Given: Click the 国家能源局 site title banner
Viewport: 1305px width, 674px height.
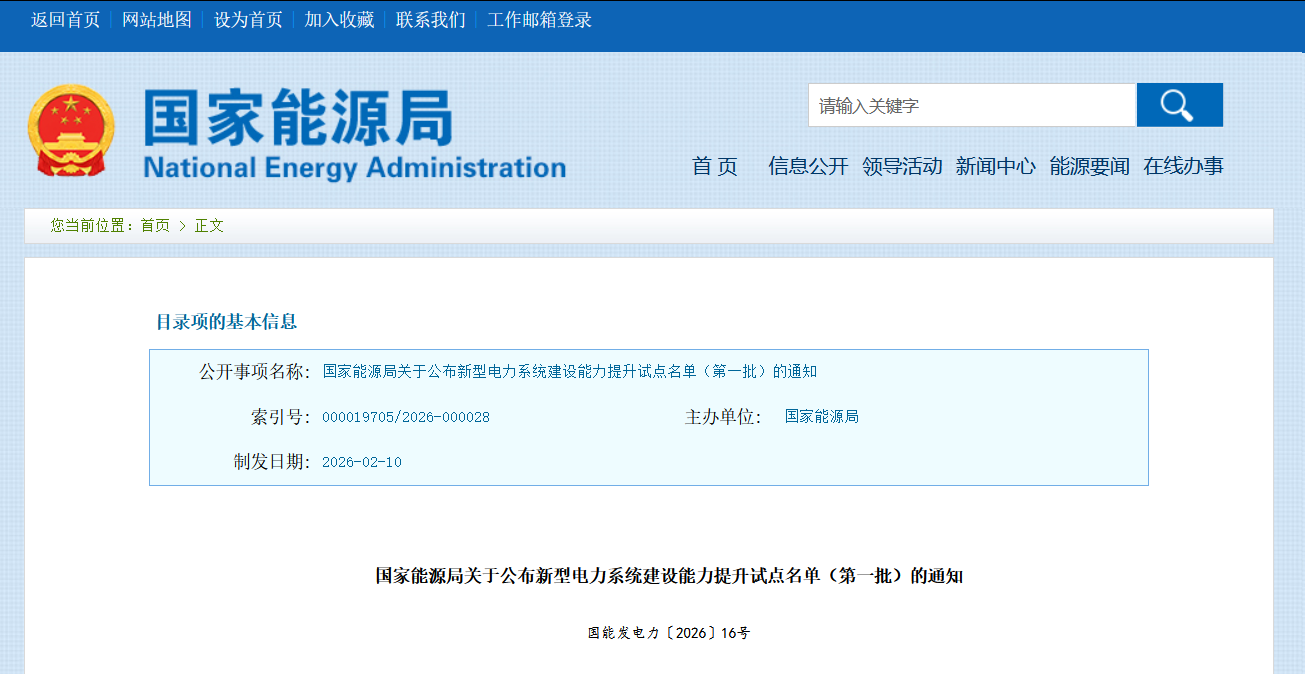Looking at the screenshot, I should tap(354, 134).
